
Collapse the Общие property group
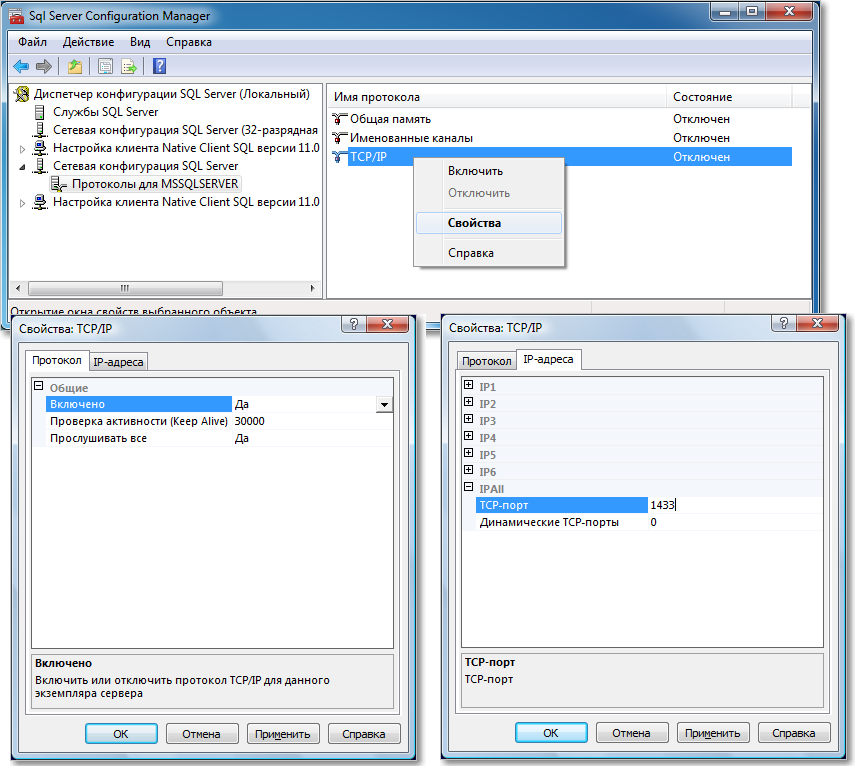pos(38,386)
